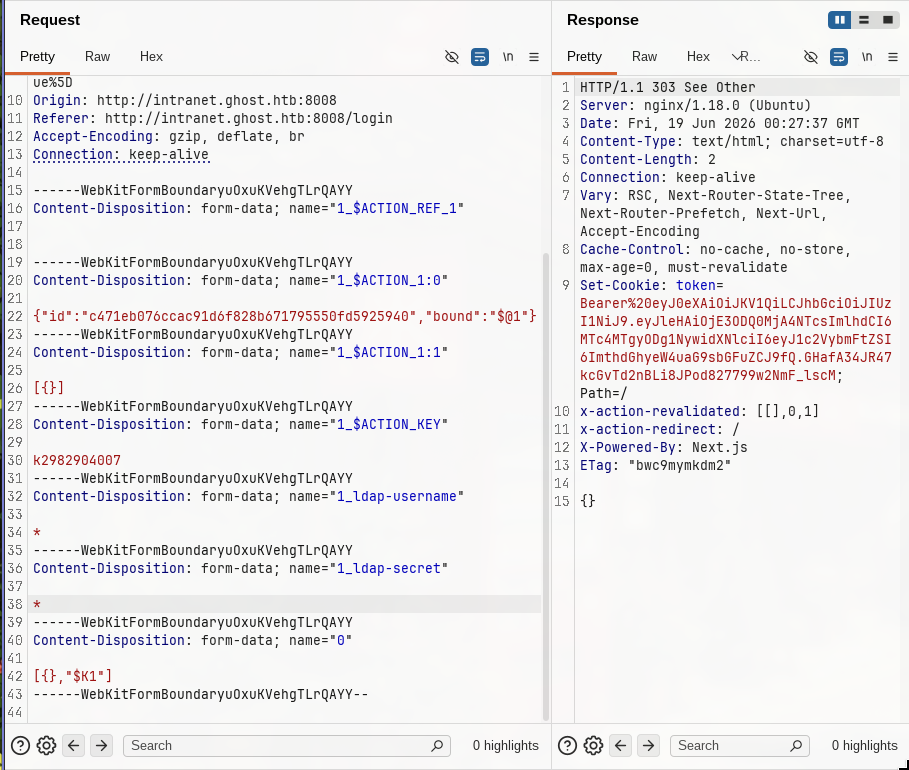
Task: Click Accept-Encoding header in Request
Action: click(x=169, y=136)
